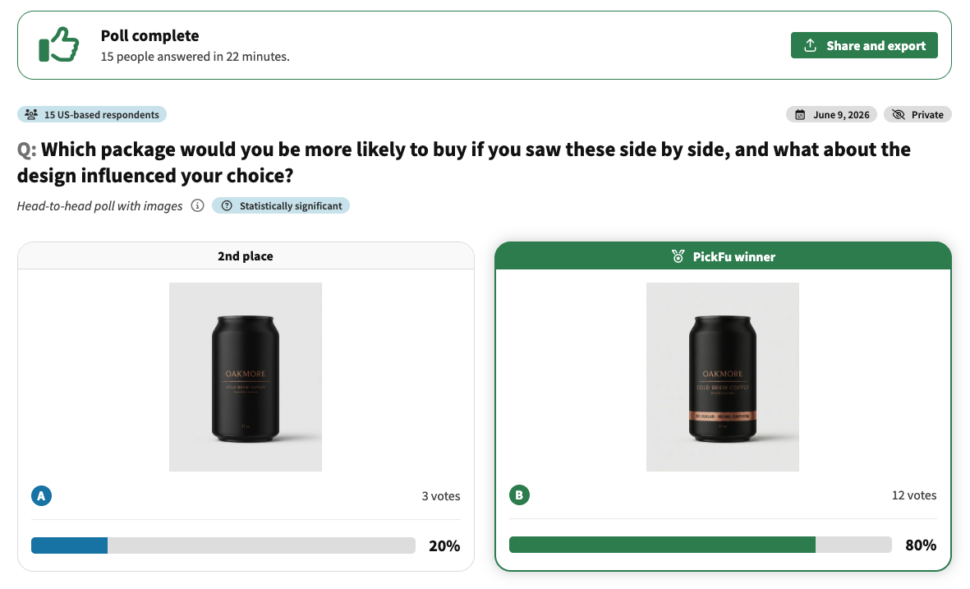Click the 3 votes label
Image resolution: width=970 pixels, height=589 pixels.
[x=441, y=496]
